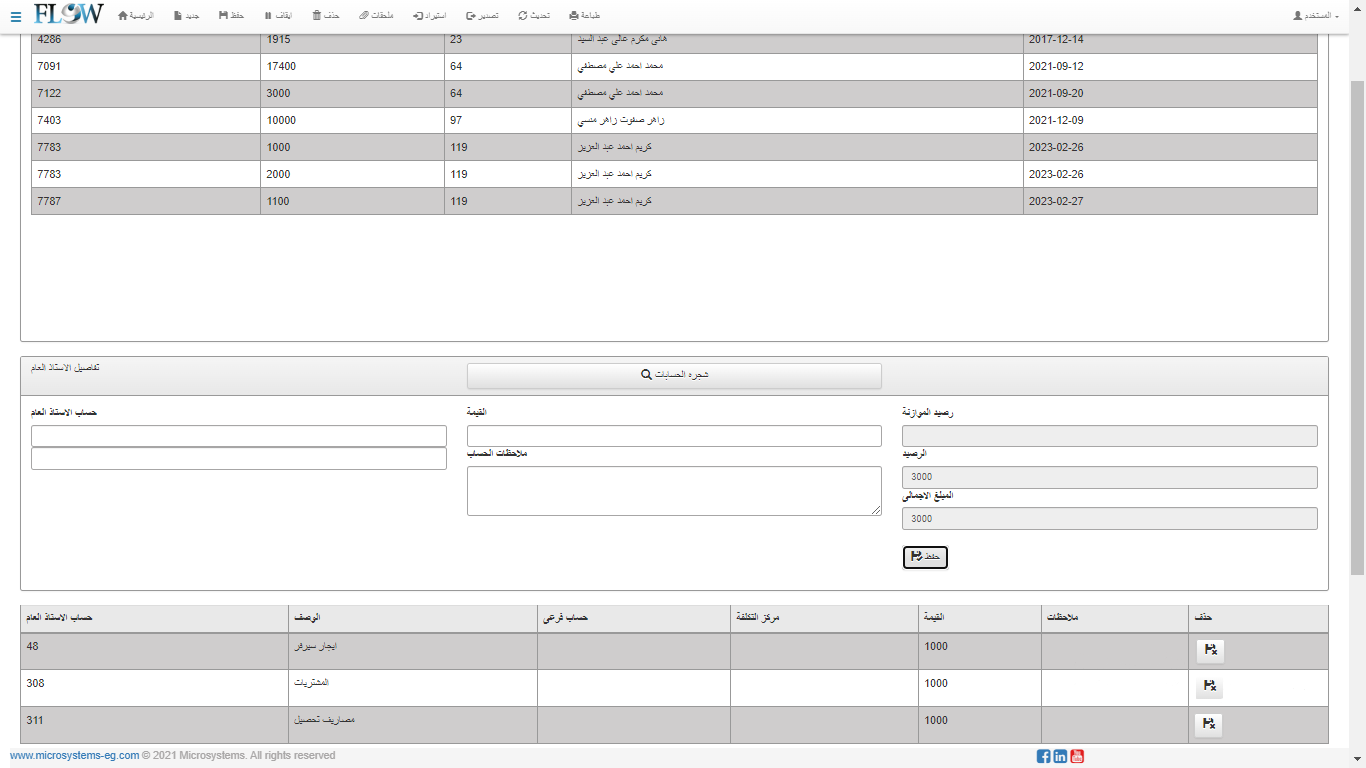Open the المستخدم user dropdown
Image resolution: width=1366 pixels, height=768 pixels.
click(1315, 16)
